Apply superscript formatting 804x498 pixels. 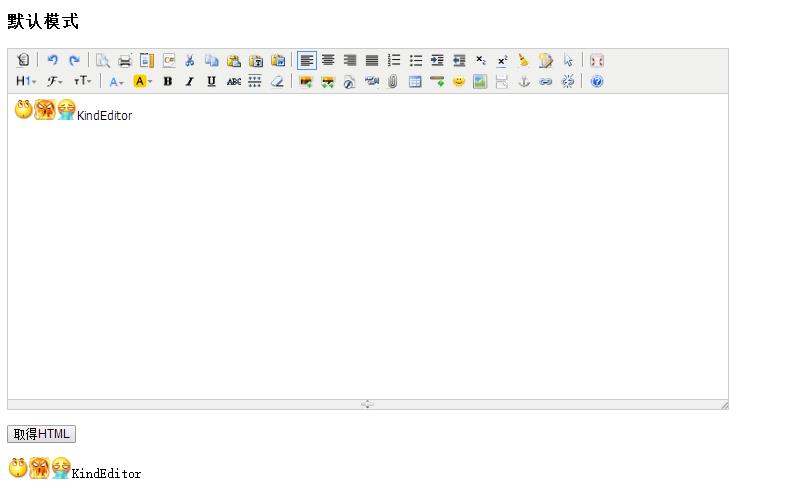(502, 60)
